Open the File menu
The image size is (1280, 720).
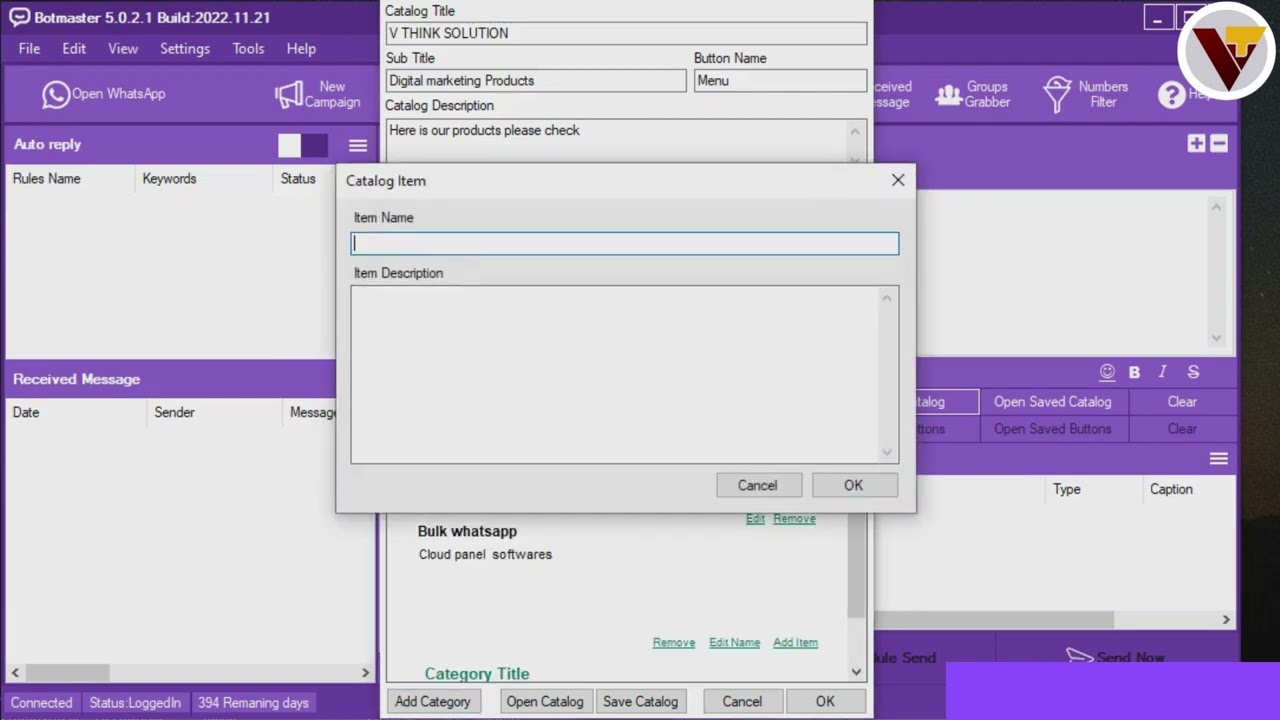tap(29, 48)
